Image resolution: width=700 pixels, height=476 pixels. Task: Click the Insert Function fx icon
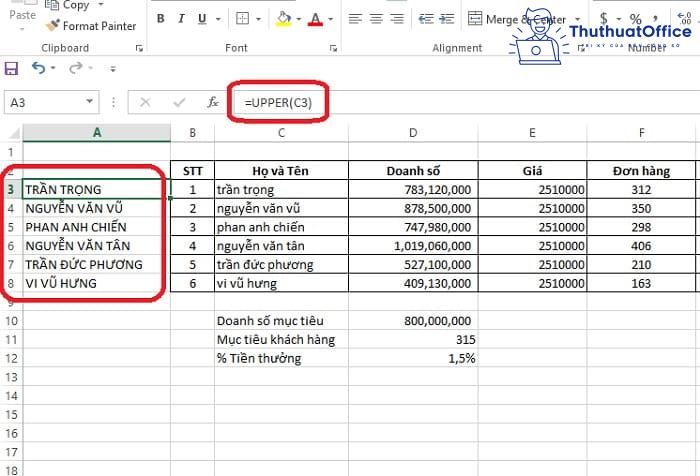[x=212, y=102]
